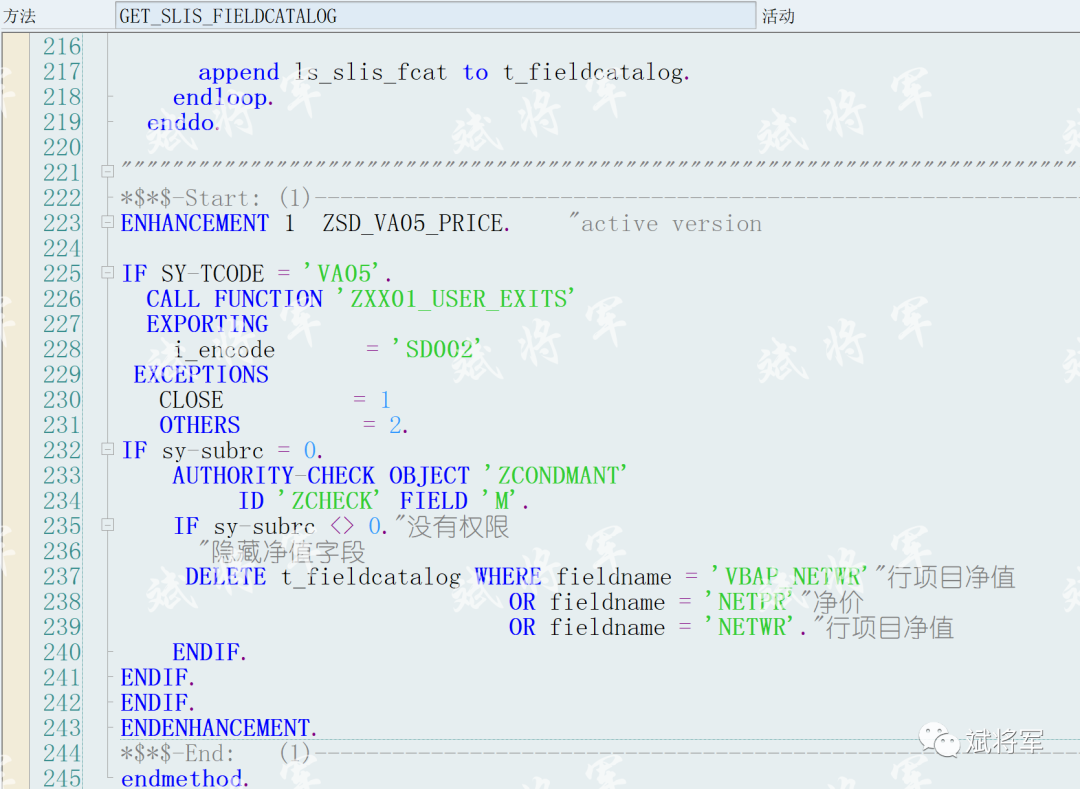Viewport: 1080px width, 789px height.
Task: Collapse the IF SY-TCODE = 'VA05' block
Action: (107, 272)
